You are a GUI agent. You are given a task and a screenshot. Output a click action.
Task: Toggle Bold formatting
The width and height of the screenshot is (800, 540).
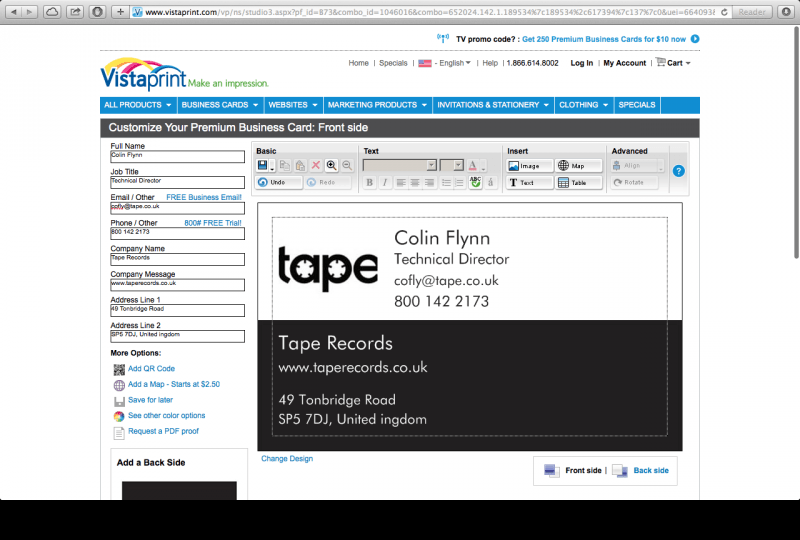369,182
